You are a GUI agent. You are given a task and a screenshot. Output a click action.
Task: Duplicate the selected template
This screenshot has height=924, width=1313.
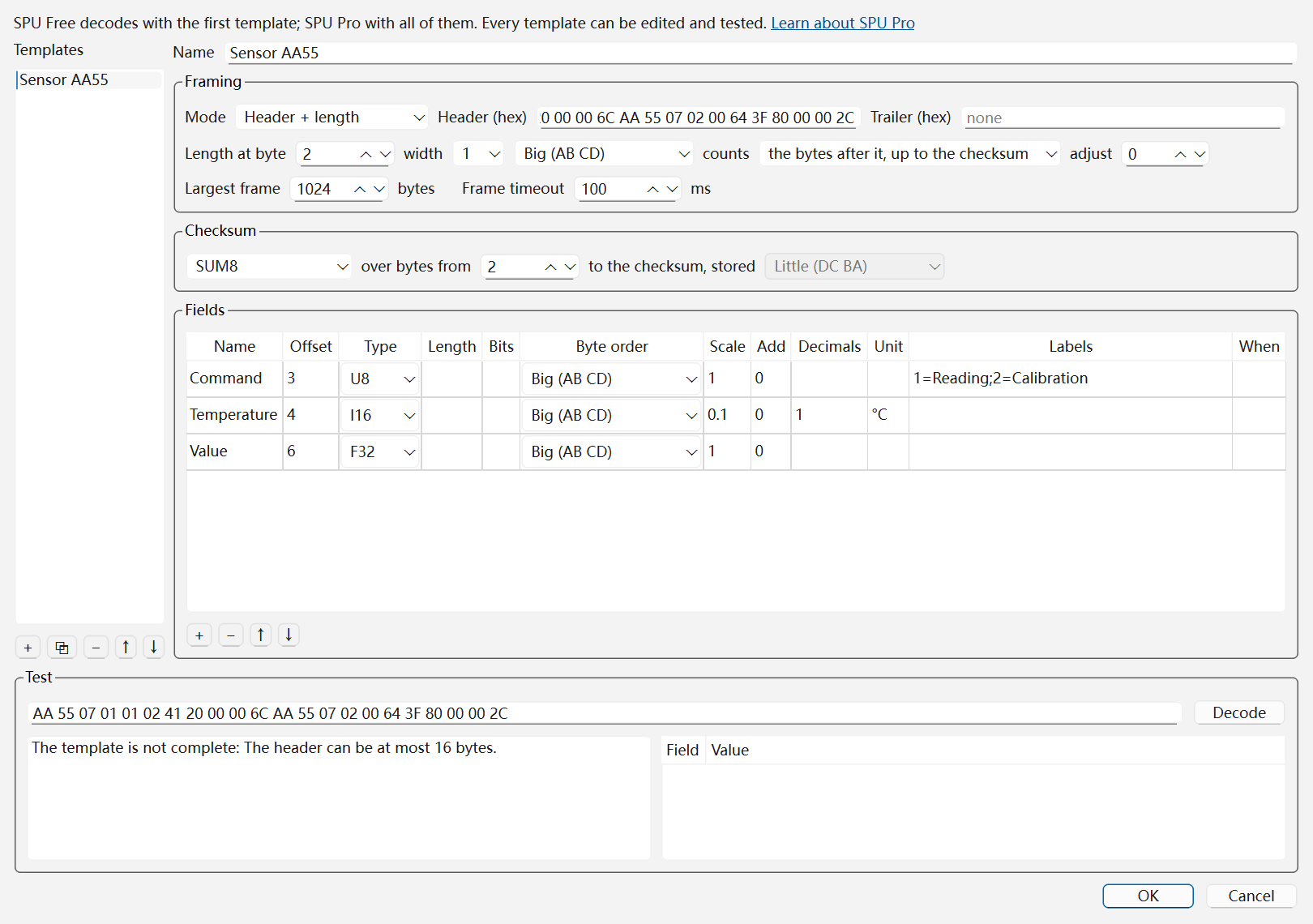tap(62, 648)
